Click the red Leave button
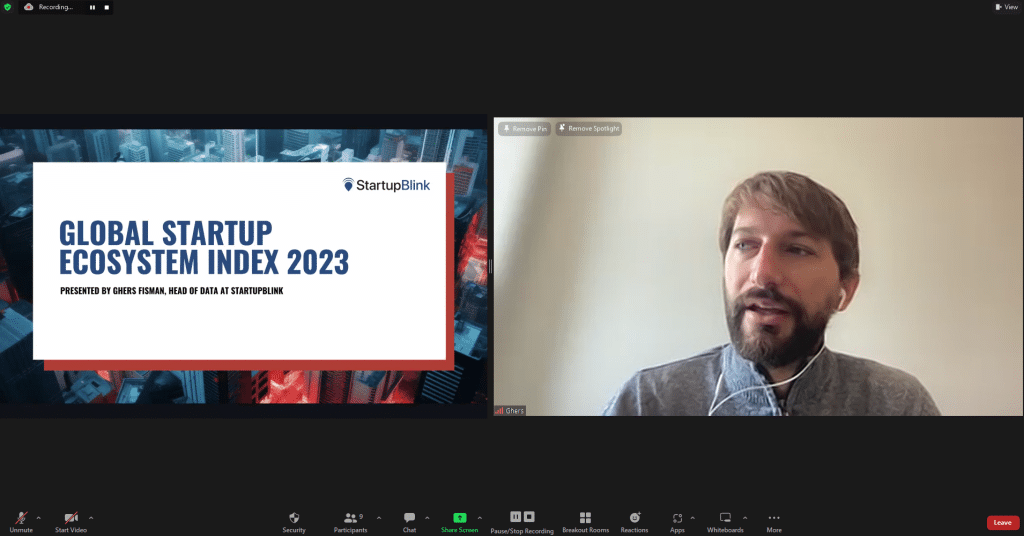The height and width of the screenshot is (536, 1024). pos(1002,522)
